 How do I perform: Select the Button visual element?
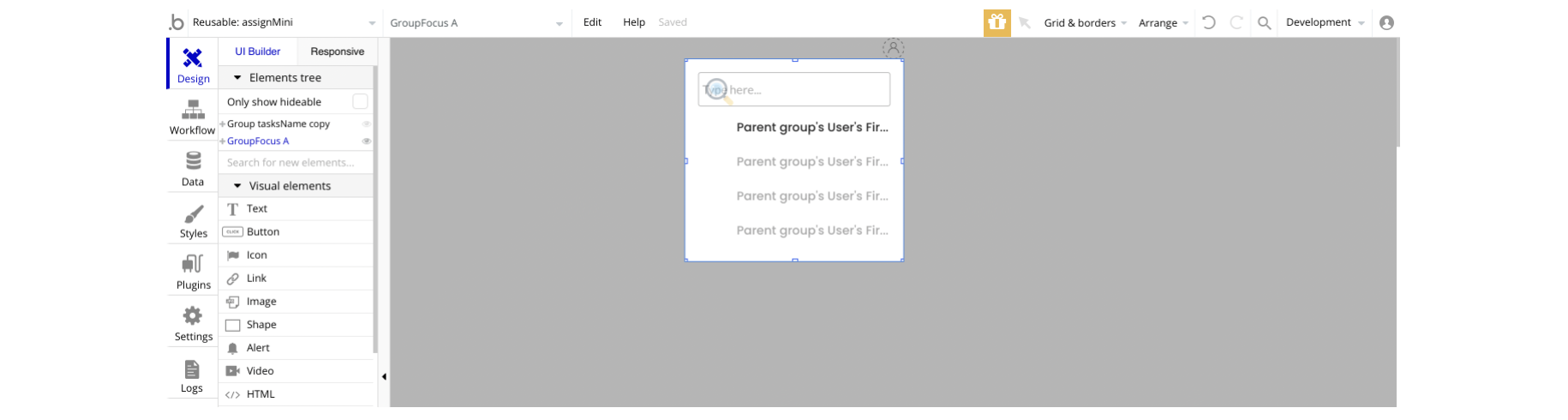(263, 232)
